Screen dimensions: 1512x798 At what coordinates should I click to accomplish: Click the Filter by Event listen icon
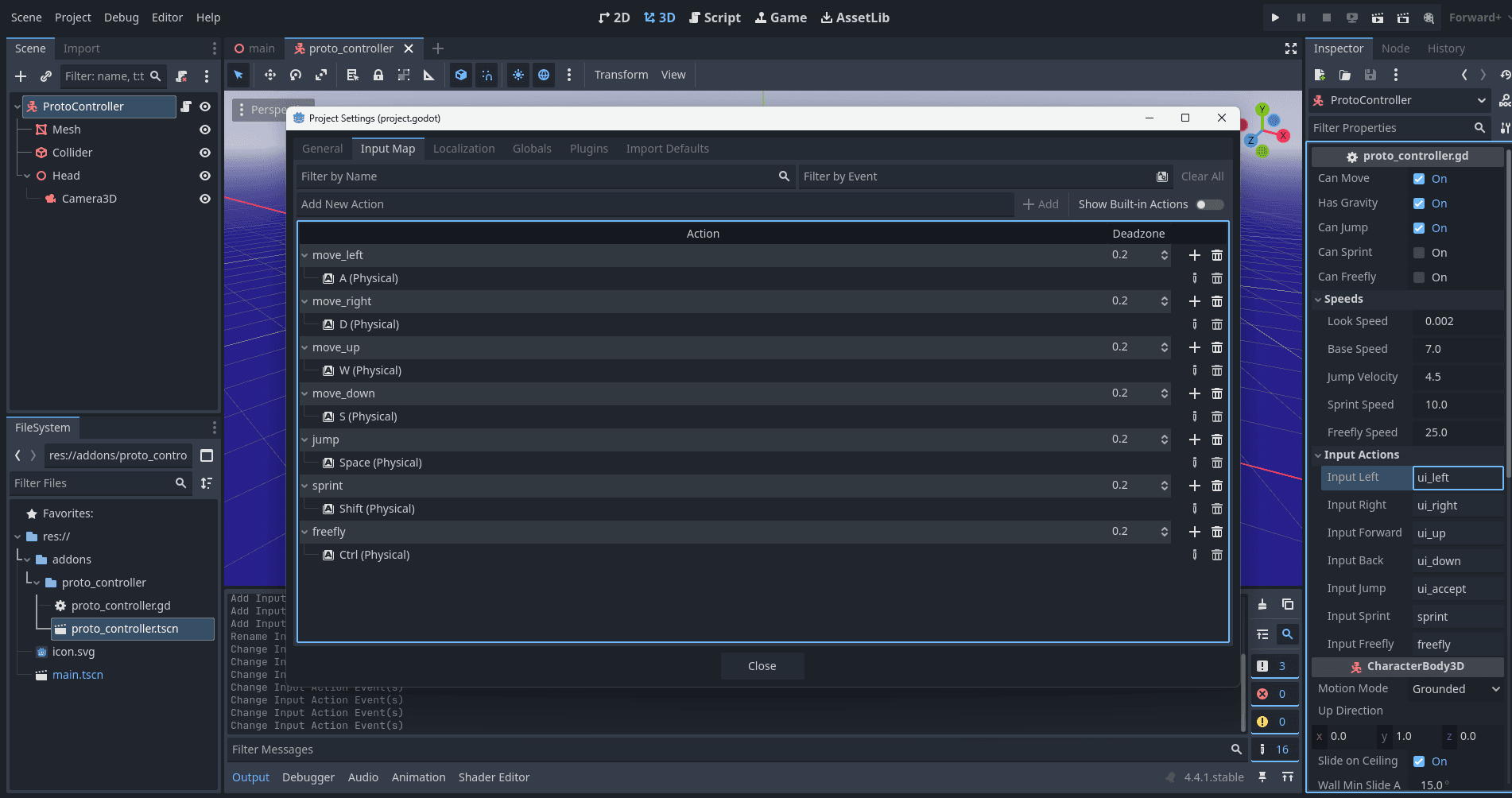(x=1162, y=176)
